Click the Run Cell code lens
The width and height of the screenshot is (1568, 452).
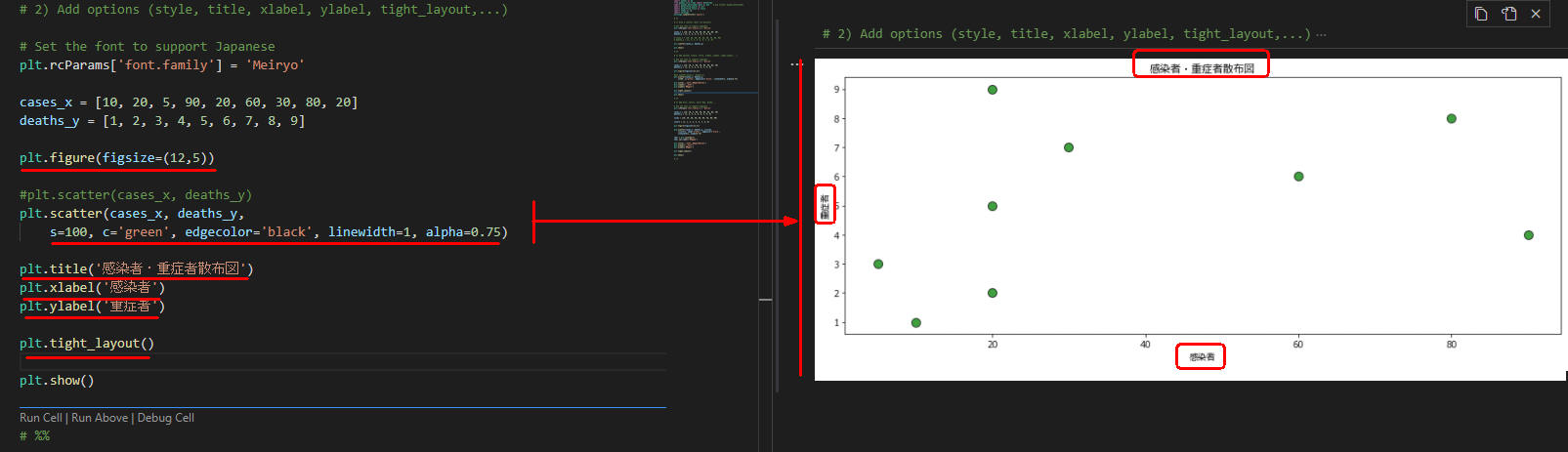[x=41, y=418]
